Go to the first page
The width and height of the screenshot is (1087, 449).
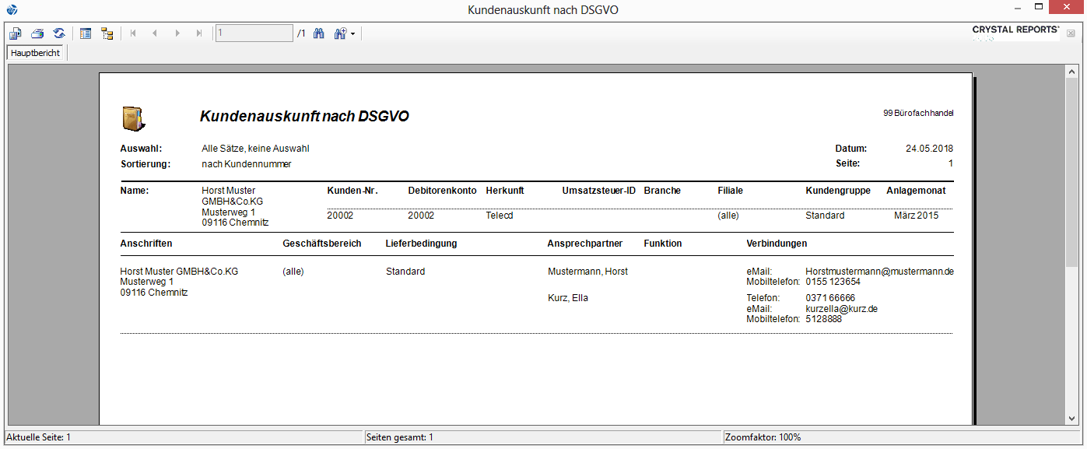(x=134, y=34)
